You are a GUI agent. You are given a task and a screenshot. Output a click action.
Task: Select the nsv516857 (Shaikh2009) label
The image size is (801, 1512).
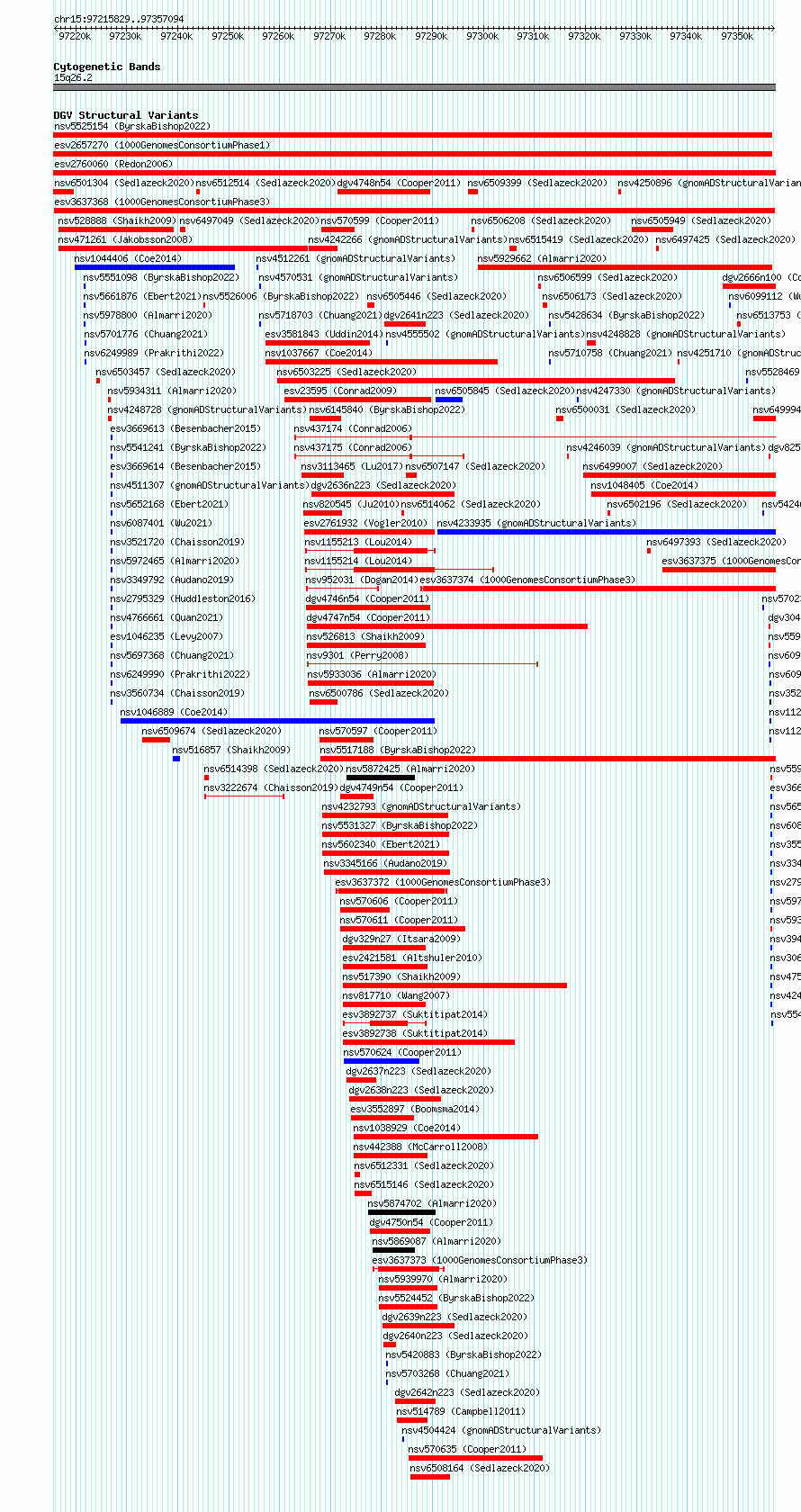[231, 750]
